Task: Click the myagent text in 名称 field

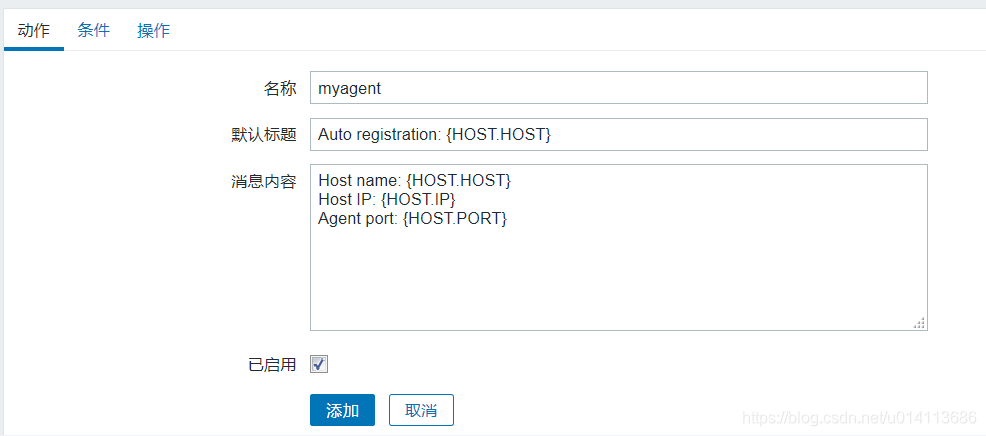Action: (x=349, y=88)
